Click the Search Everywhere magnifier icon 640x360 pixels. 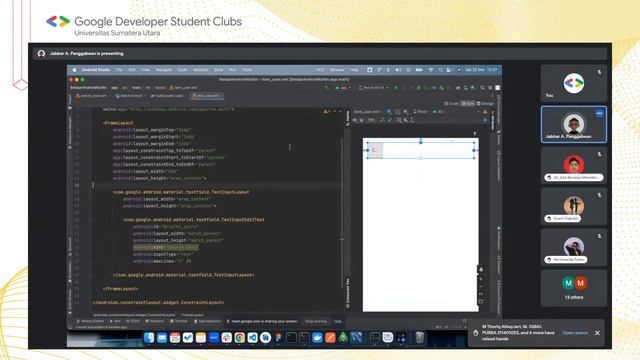(482, 88)
